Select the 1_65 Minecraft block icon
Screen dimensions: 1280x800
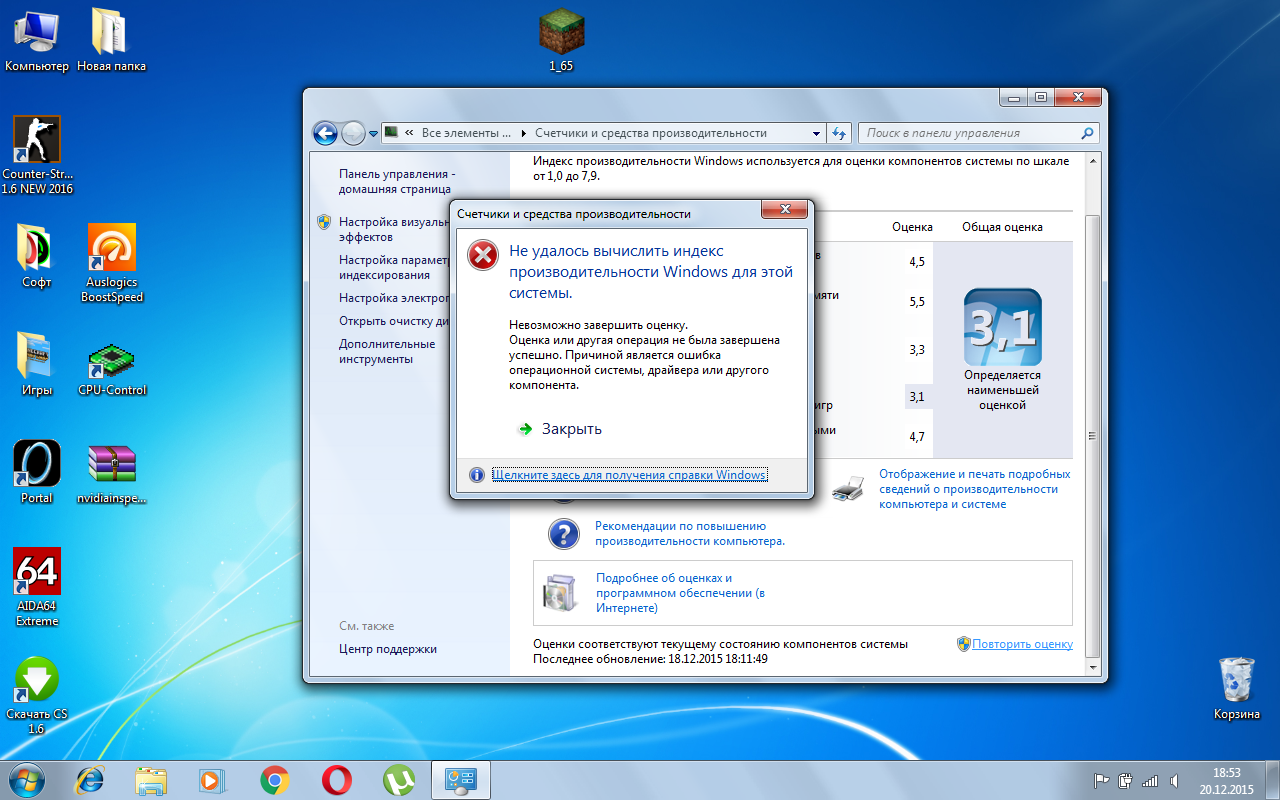pyautogui.click(x=561, y=40)
